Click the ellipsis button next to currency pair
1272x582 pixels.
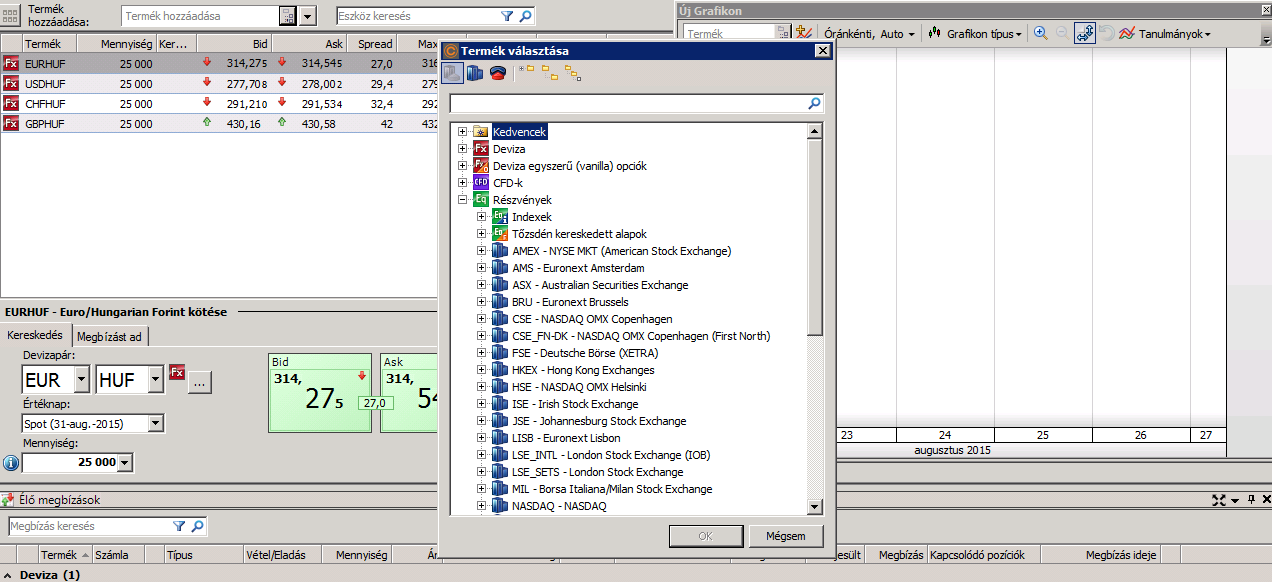[x=200, y=381]
